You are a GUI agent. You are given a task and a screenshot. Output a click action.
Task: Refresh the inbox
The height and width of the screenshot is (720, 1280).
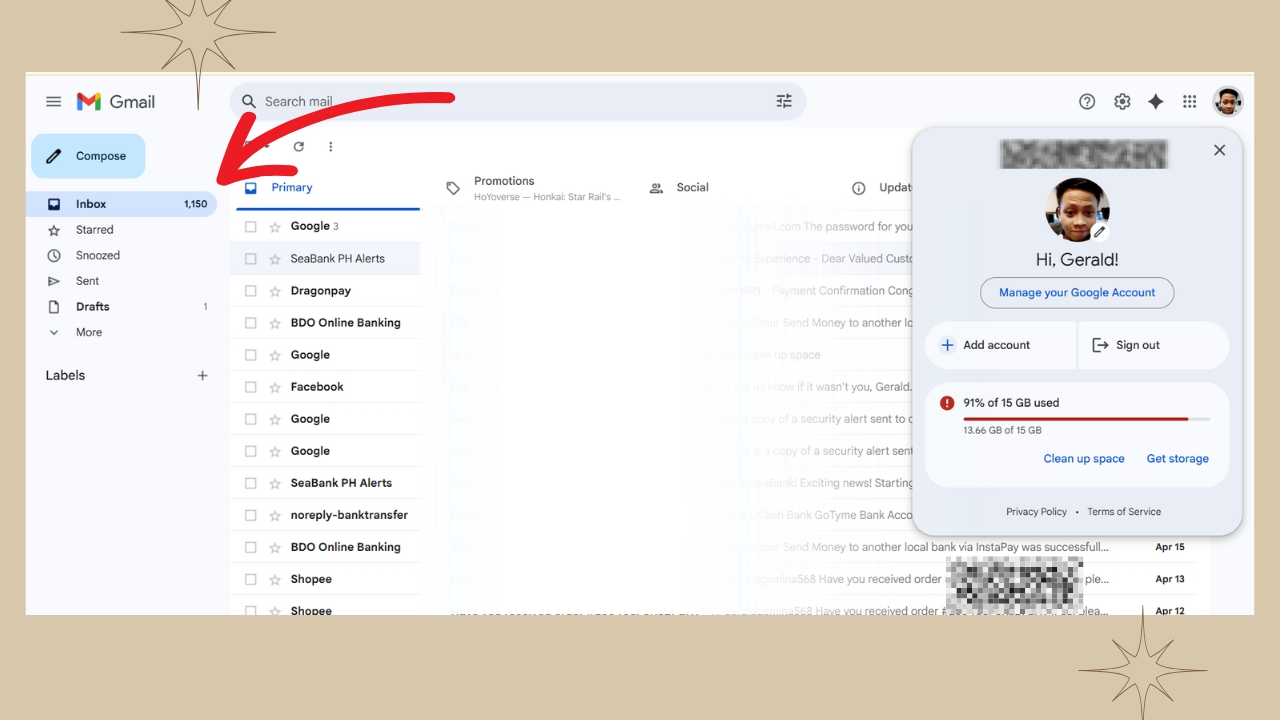point(298,146)
